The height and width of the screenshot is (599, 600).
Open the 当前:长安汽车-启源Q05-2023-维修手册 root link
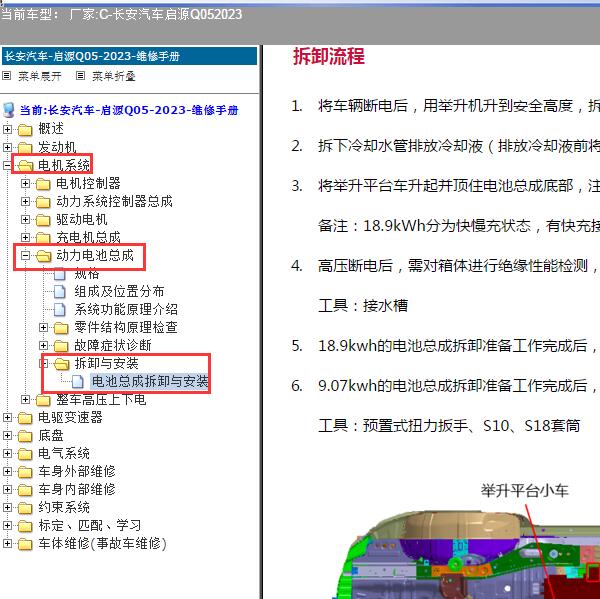129,111
